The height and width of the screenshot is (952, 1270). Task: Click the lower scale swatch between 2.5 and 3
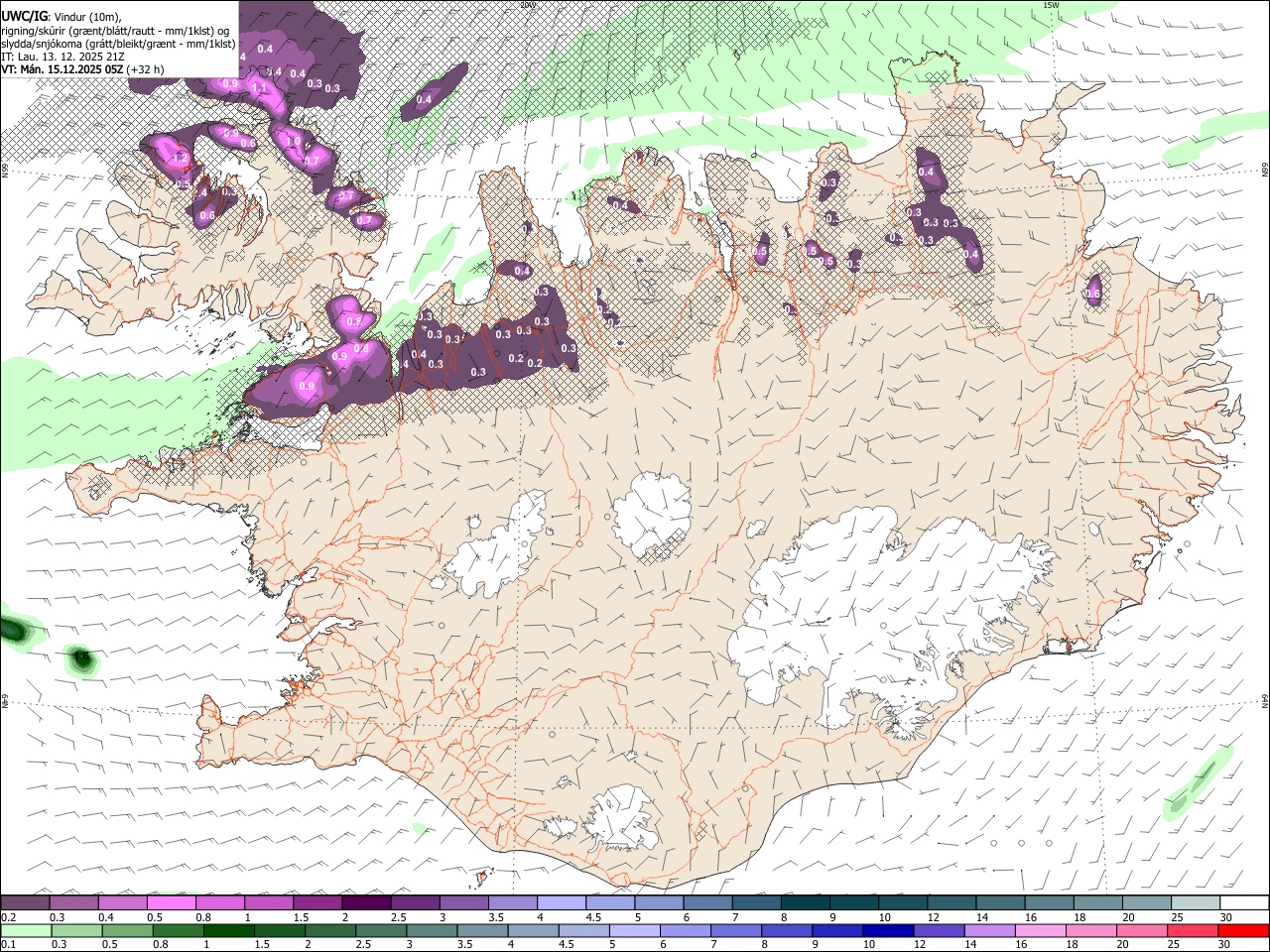coord(382,930)
